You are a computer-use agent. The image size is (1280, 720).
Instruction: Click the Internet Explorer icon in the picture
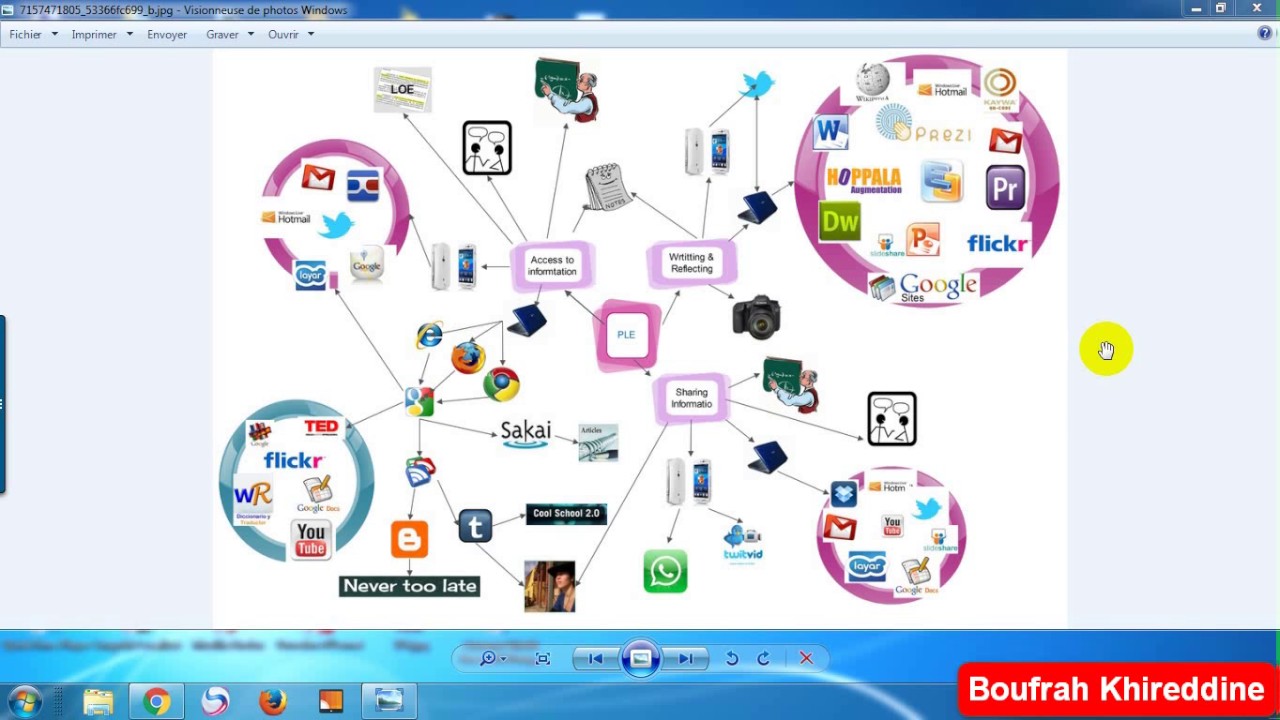point(429,336)
